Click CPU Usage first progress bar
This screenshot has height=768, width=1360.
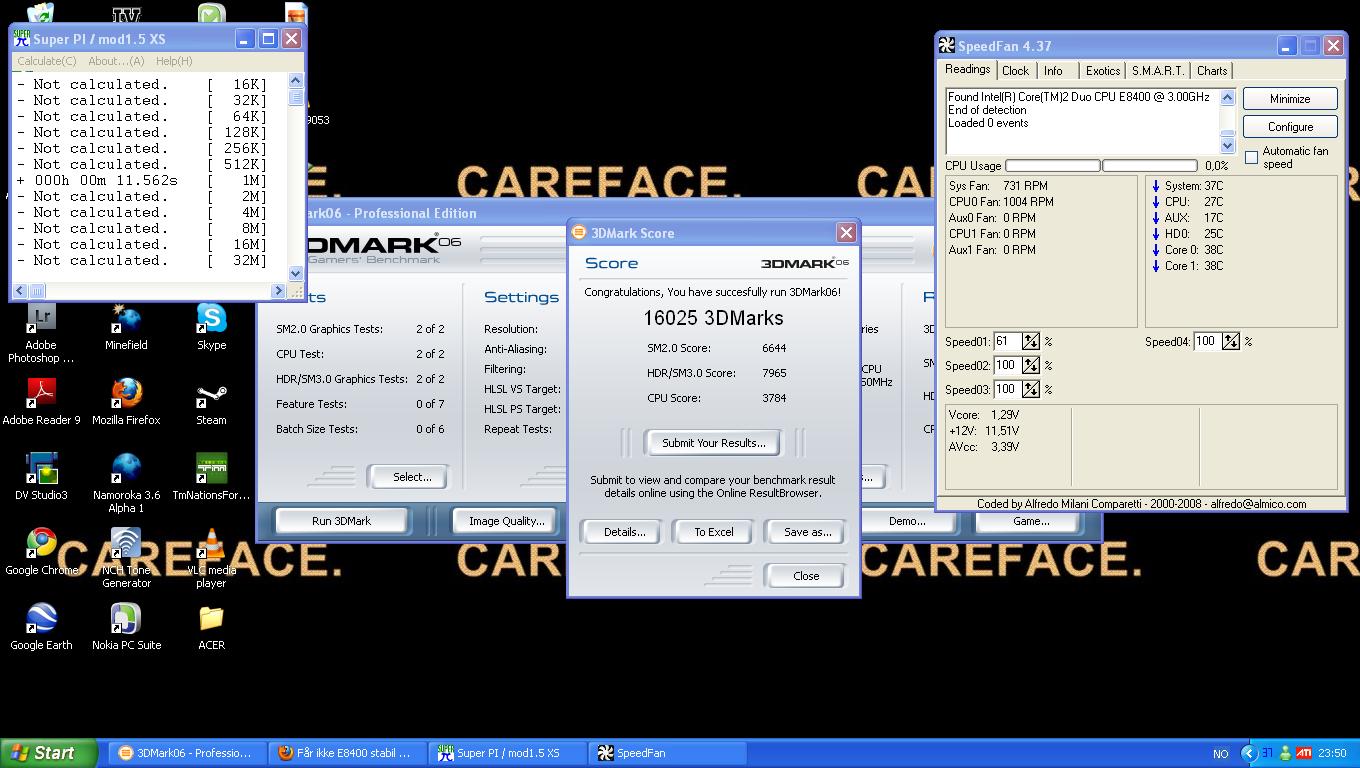1052,166
